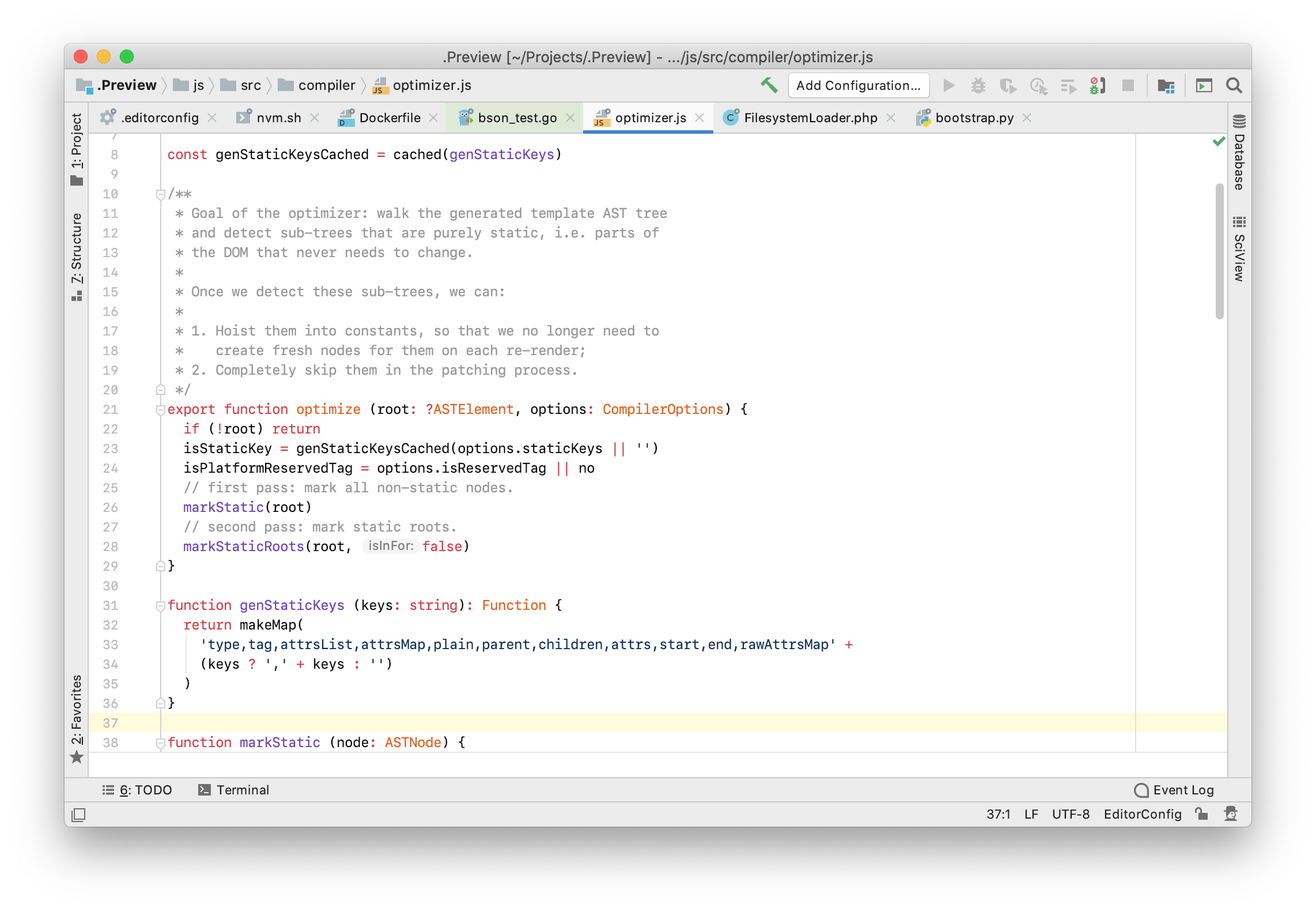Click the editor vertical scrollbar thumb

pos(1219,251)
